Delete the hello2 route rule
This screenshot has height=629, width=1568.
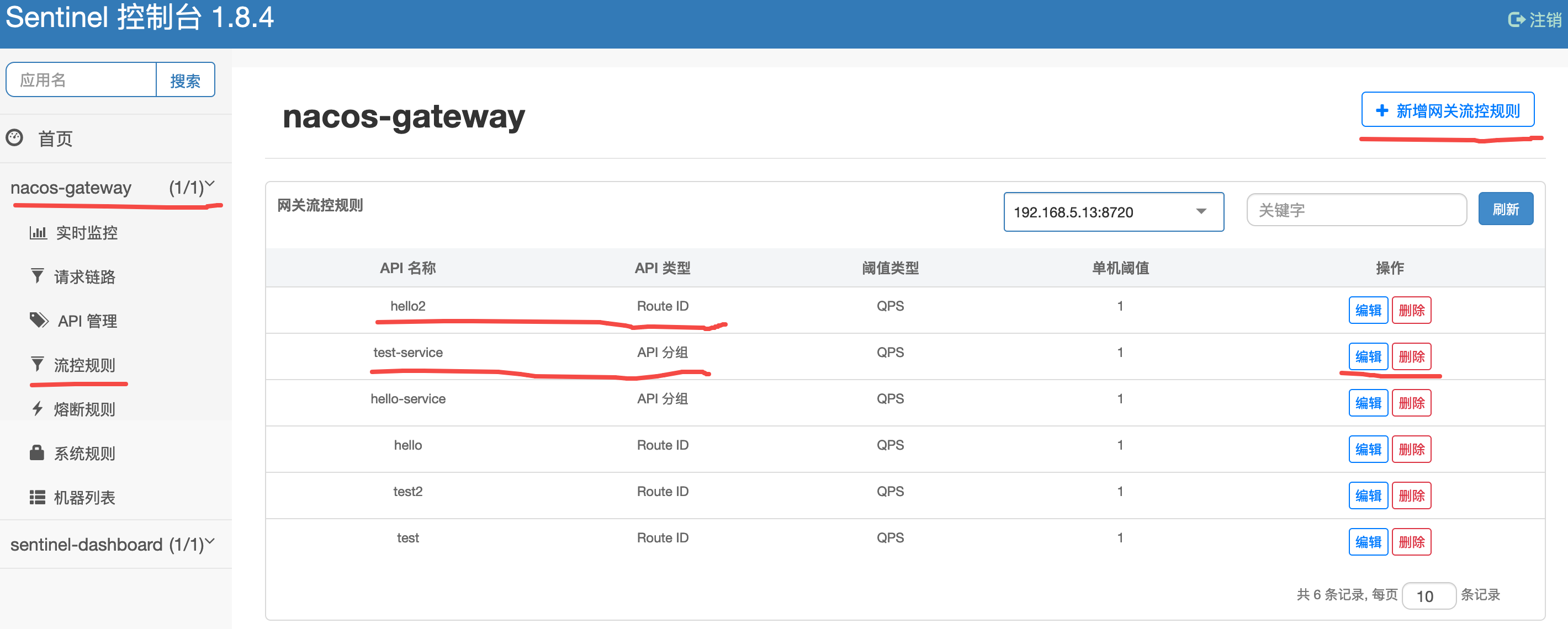tap(1411, 310)
